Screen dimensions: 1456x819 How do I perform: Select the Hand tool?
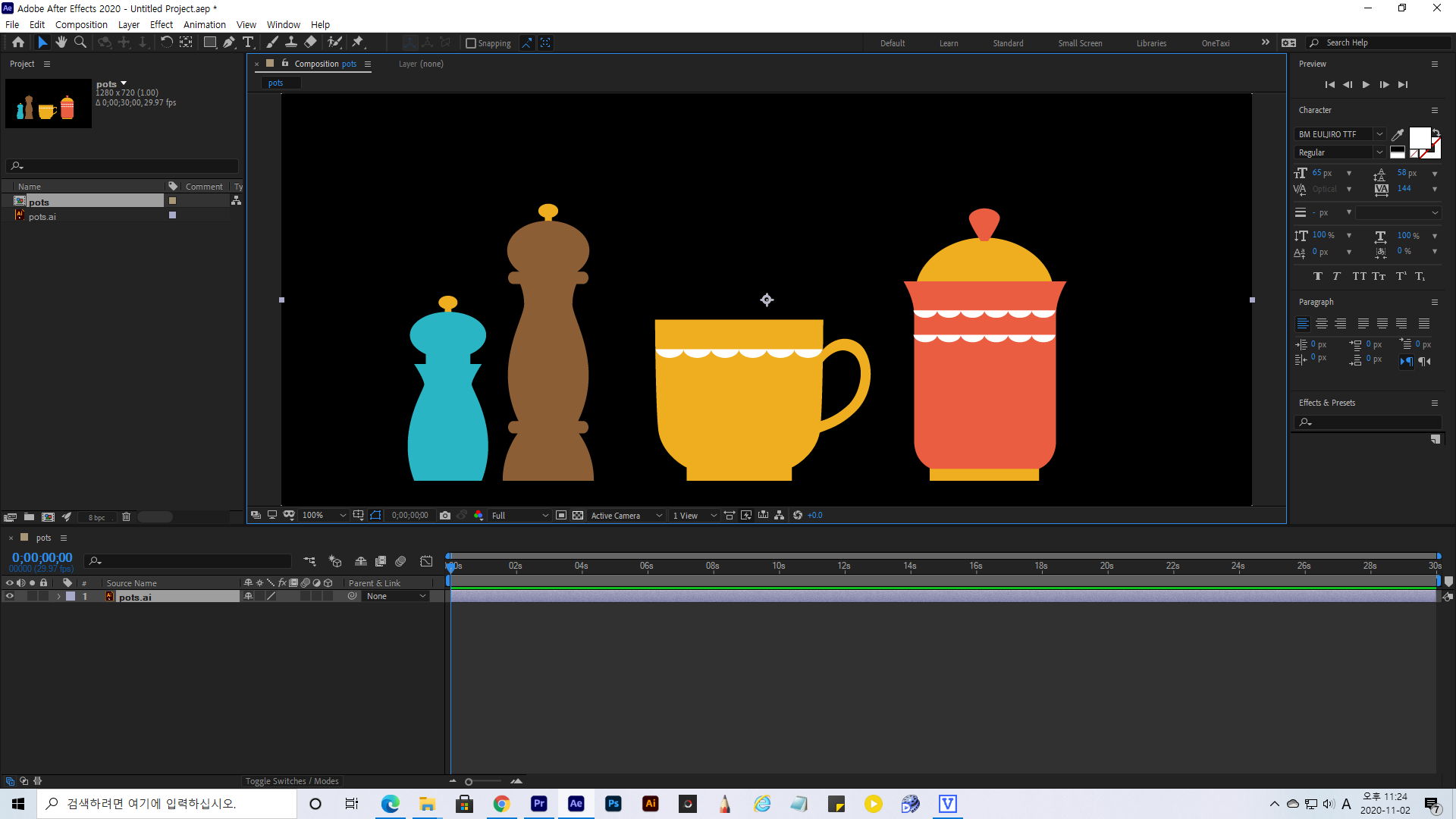point(61,42)
